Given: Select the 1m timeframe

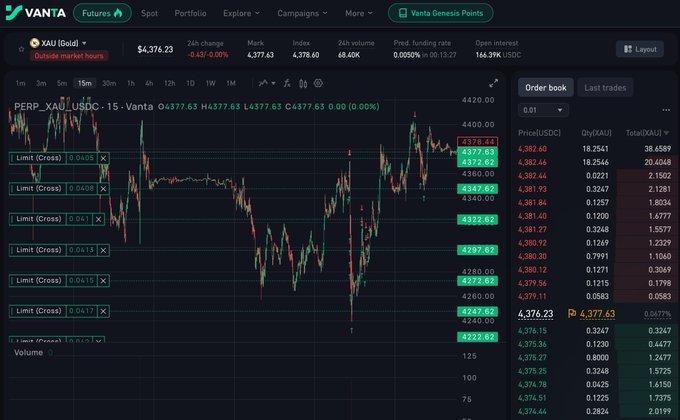Looking at the screenshot, I should (x=20, y=83).
